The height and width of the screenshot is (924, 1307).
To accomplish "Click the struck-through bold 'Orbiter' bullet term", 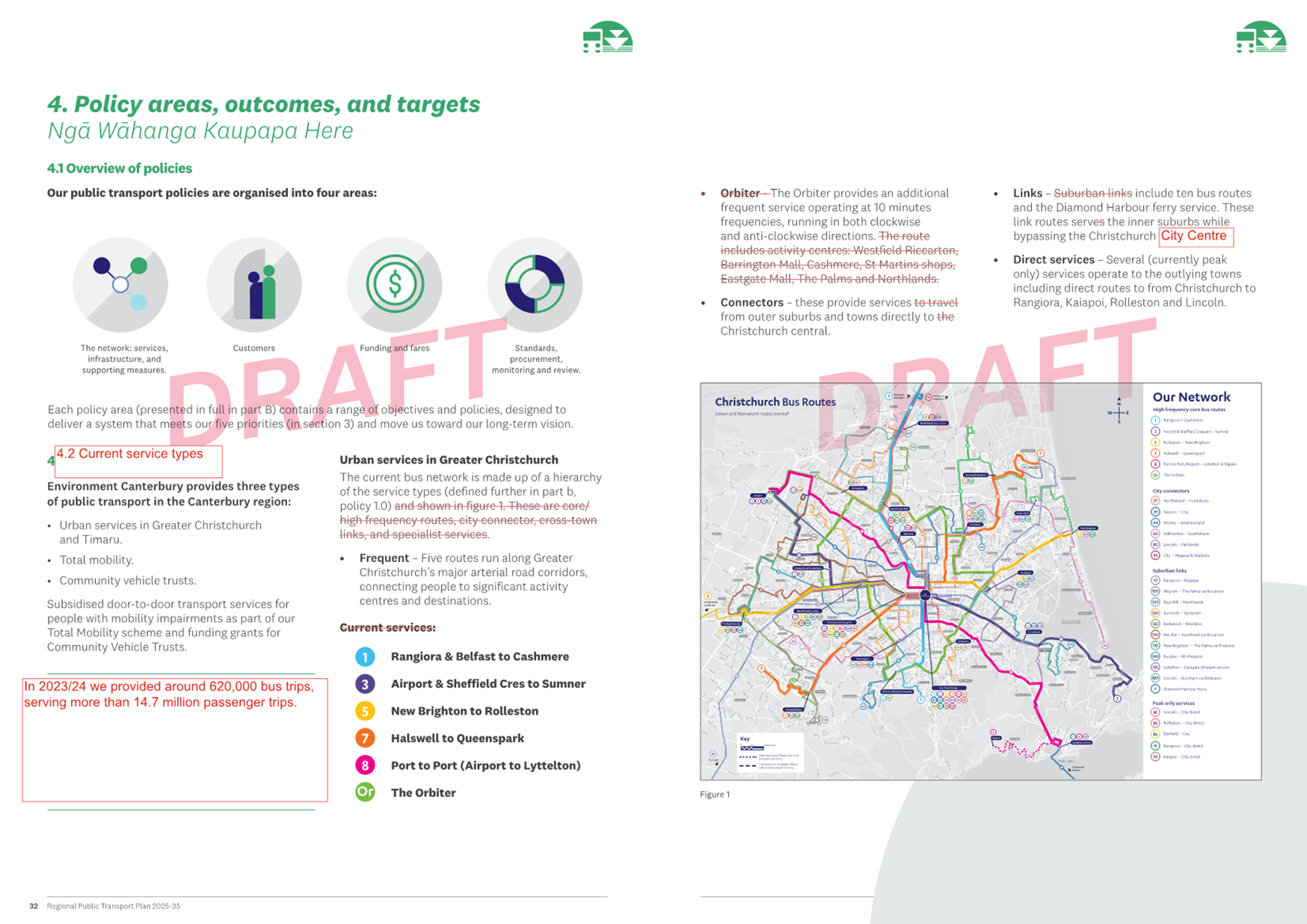I will click(740, 193).
